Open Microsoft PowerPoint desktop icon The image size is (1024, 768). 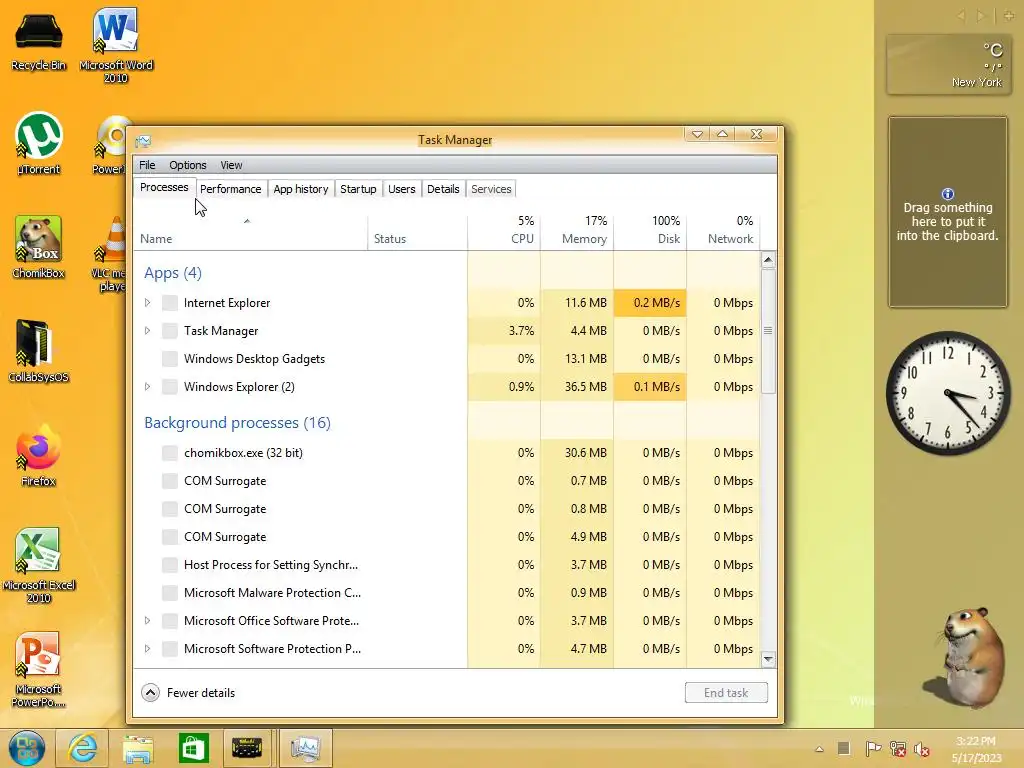pos(39,669)
